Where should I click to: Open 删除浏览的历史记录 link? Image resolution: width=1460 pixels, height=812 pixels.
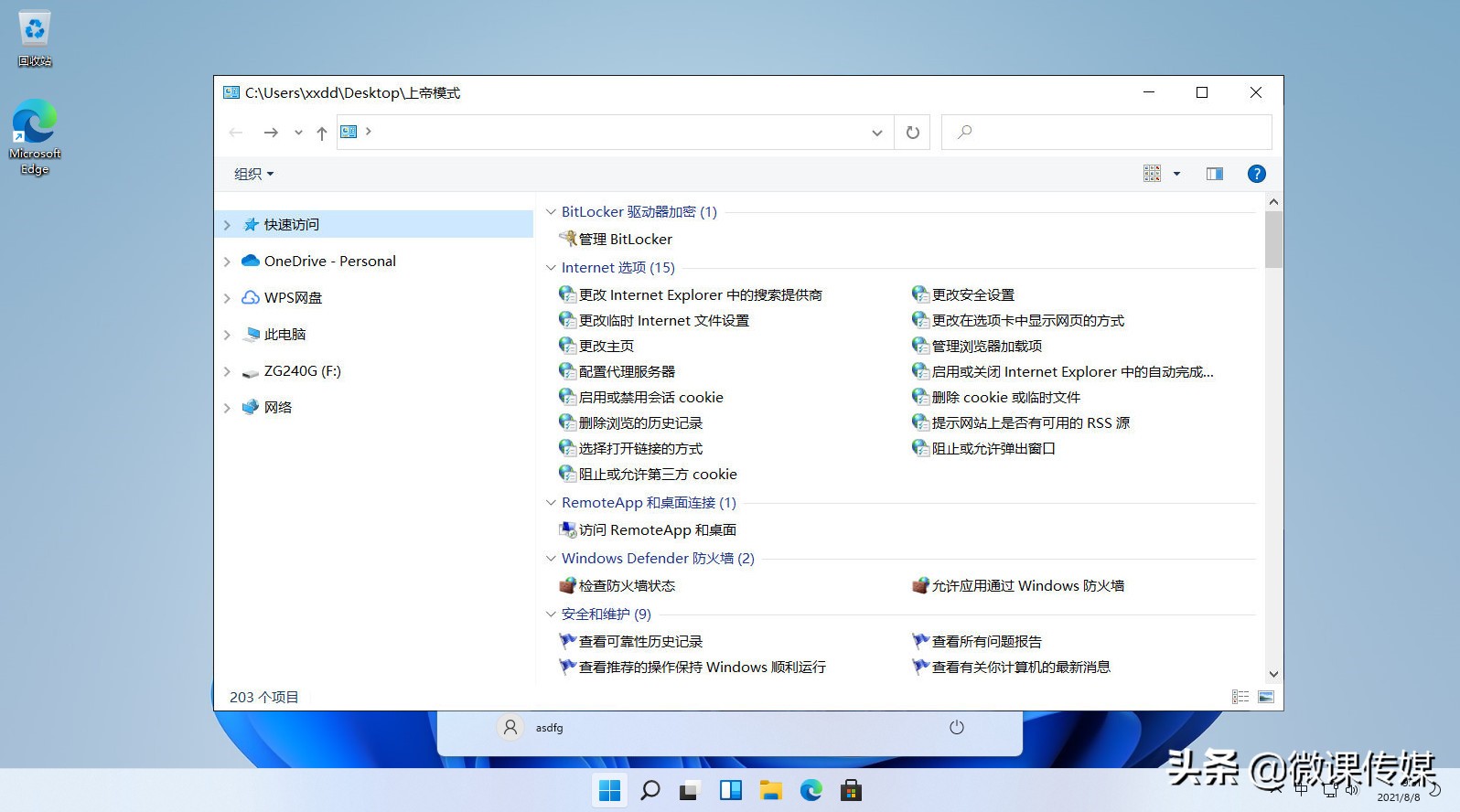coord(630,422)
